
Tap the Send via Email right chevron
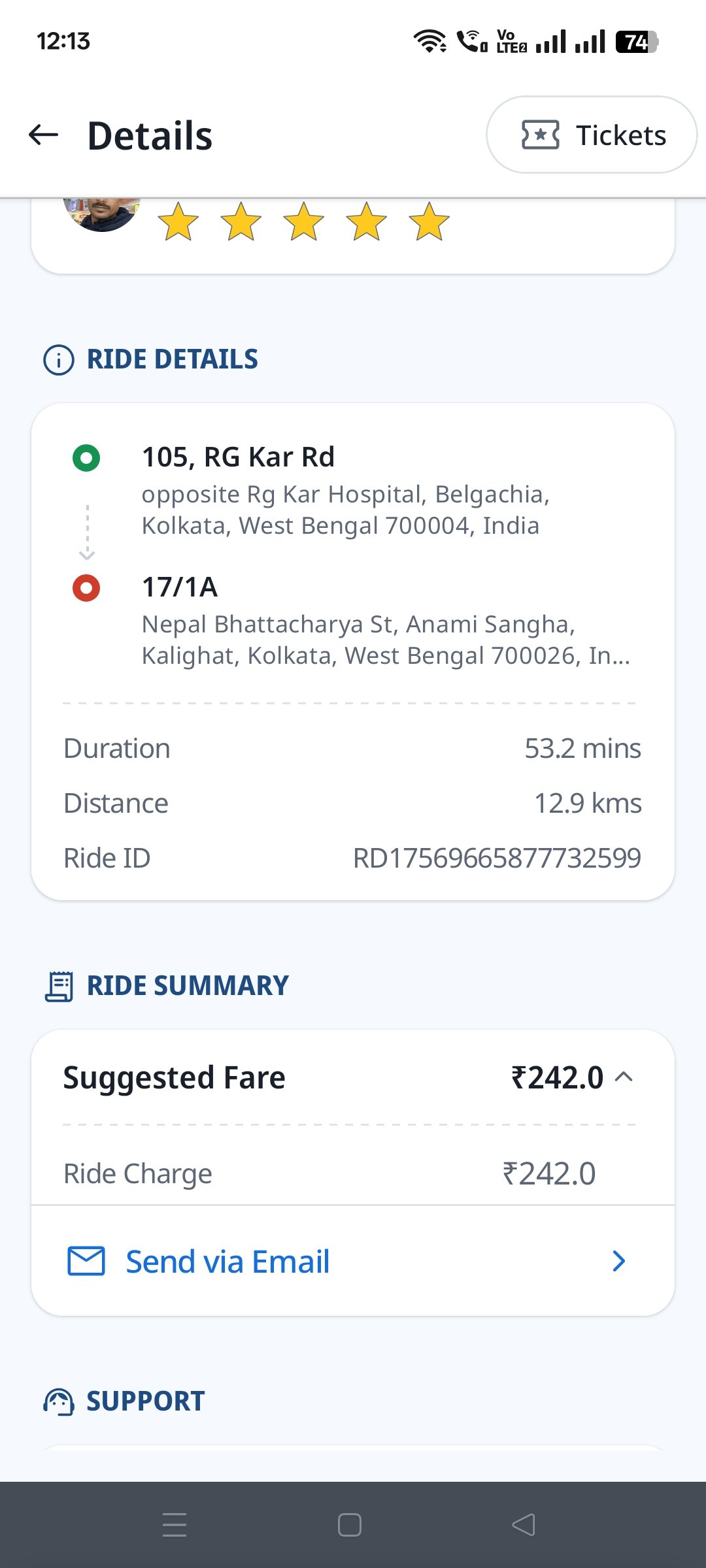pos(619,1261)
